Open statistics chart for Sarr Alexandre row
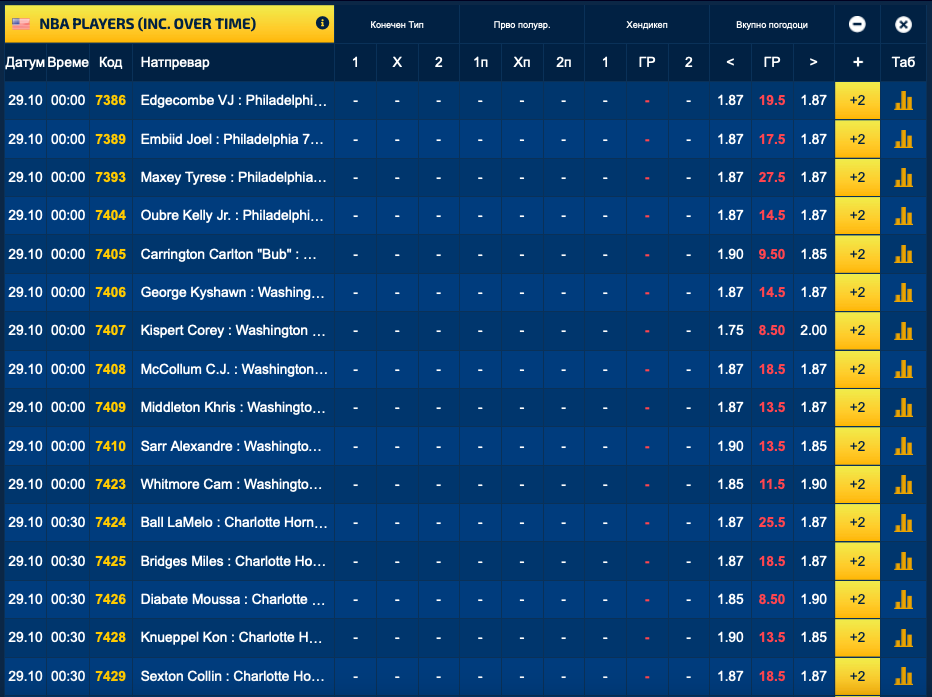The height and width of the screenshot is (697, 932). point(904,446)
